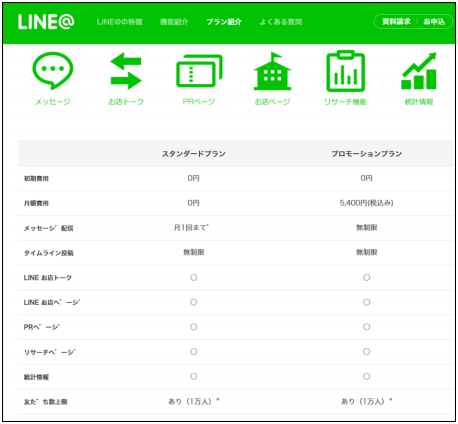The image size is (458, 424).
Task: Click the プロモーションプラン column header
Action: 367,154
